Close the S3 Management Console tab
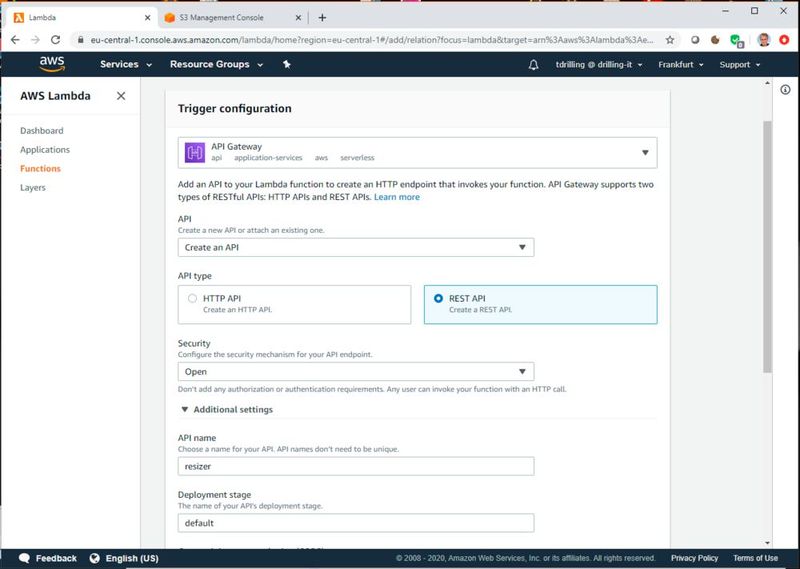The width and height of the screenshot is (800, 569). [x=298, y=18]
